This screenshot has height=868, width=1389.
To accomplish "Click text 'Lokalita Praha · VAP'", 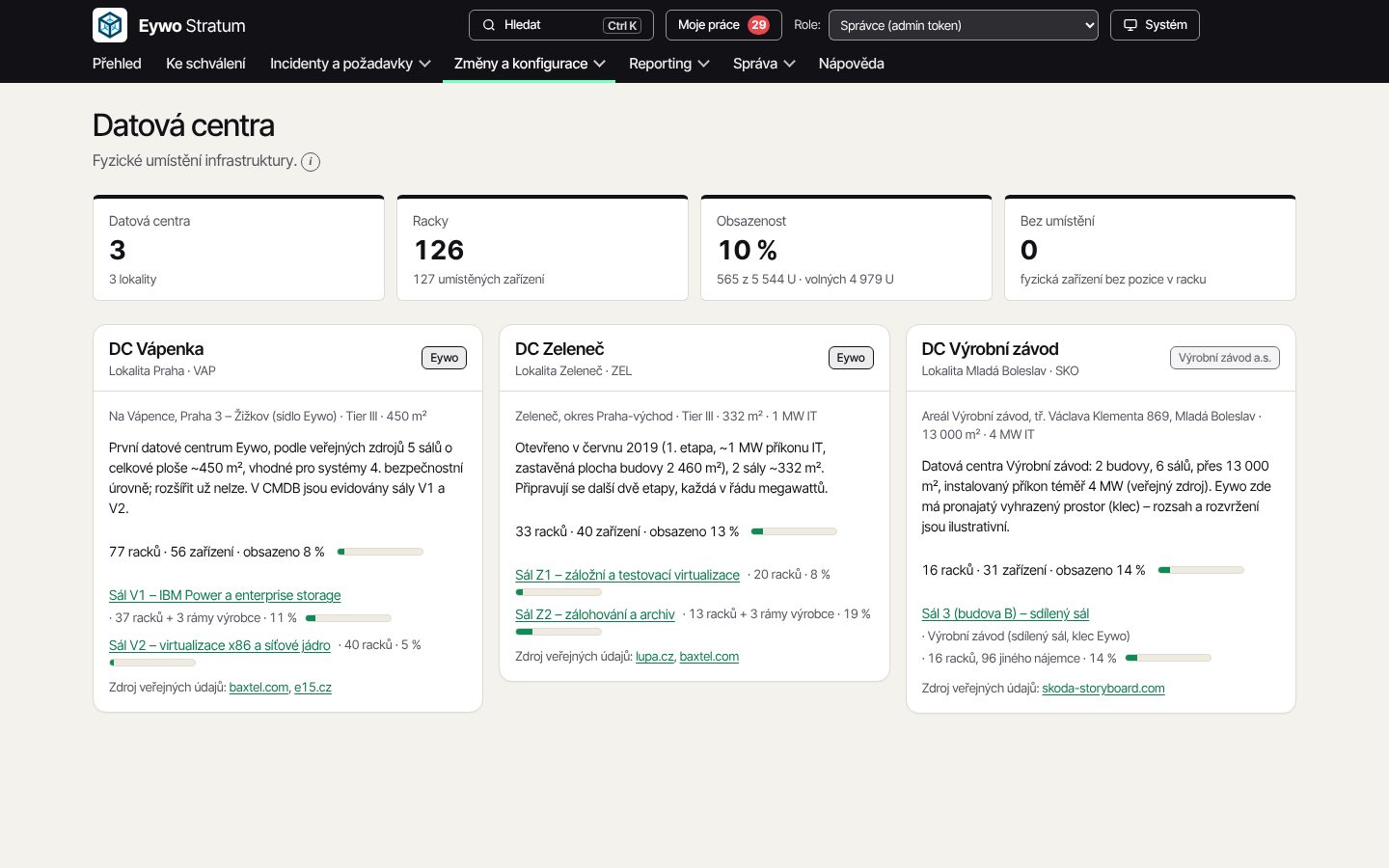I will 162,371.
